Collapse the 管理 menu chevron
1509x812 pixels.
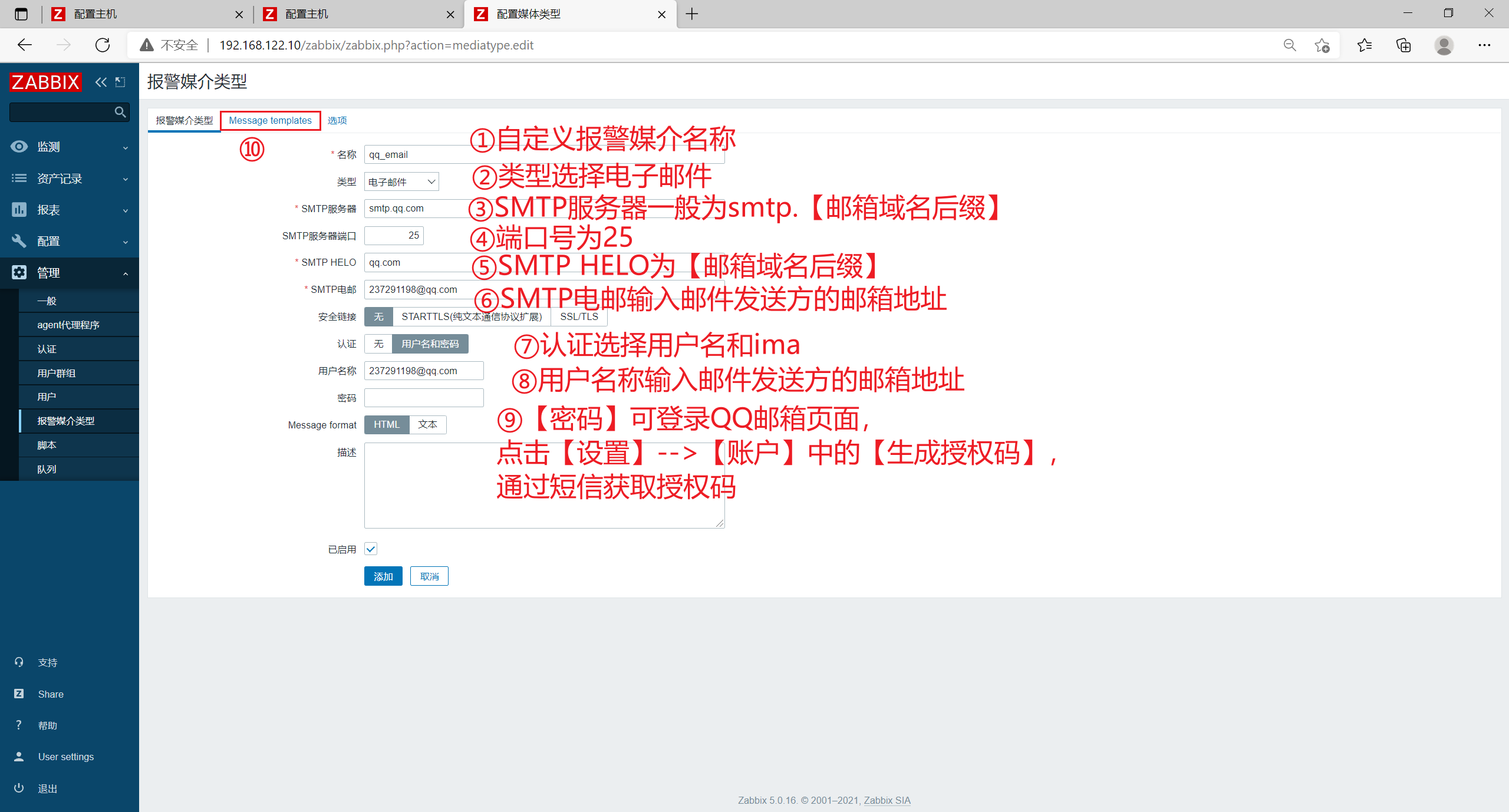(x=126, y=273)
